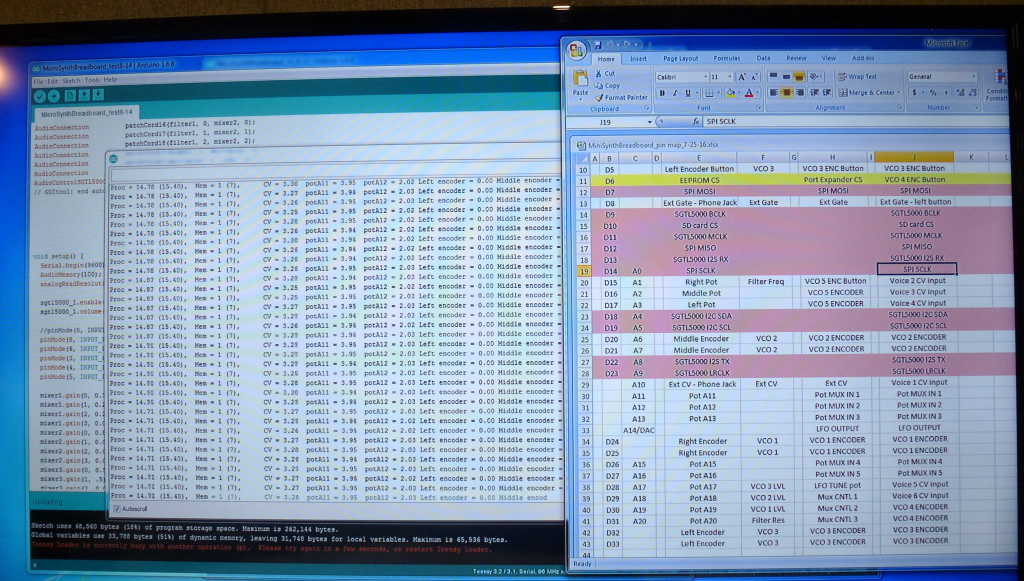Click Copy in the Clipboard group
The image size is (1024, 581).
coord(607,86)
